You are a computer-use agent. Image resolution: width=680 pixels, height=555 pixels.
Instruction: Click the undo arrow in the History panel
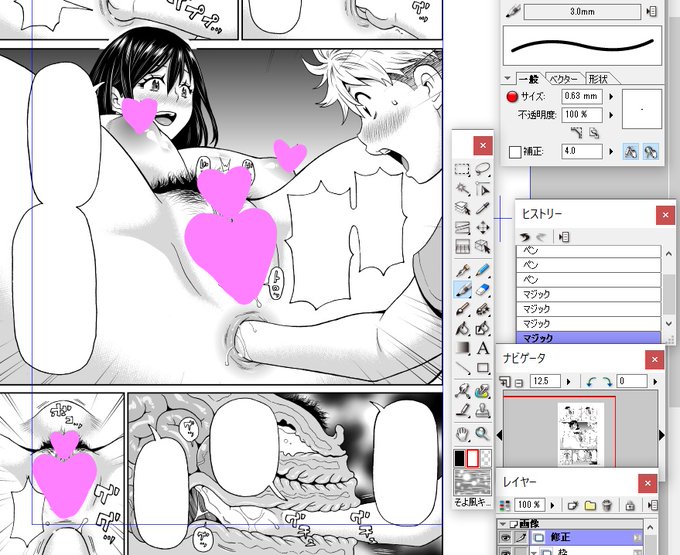coord(525,237)
